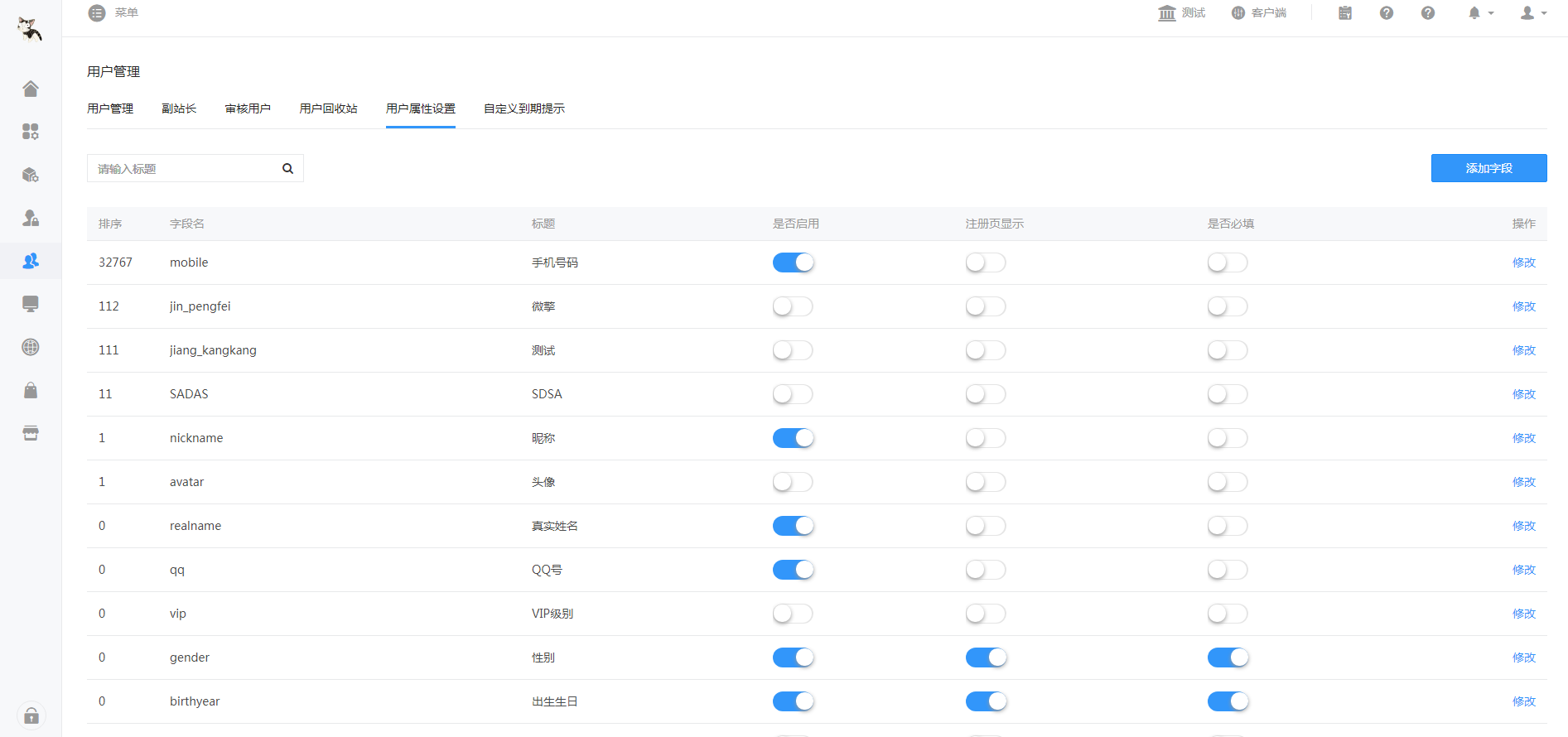Enable 注册页显示 for nickname field
1568x737 pixels.
[986, 438]
